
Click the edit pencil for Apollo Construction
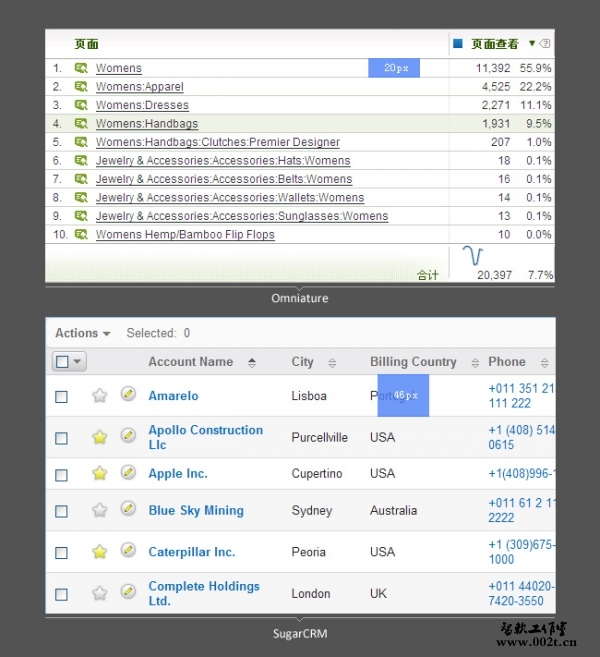128,436
